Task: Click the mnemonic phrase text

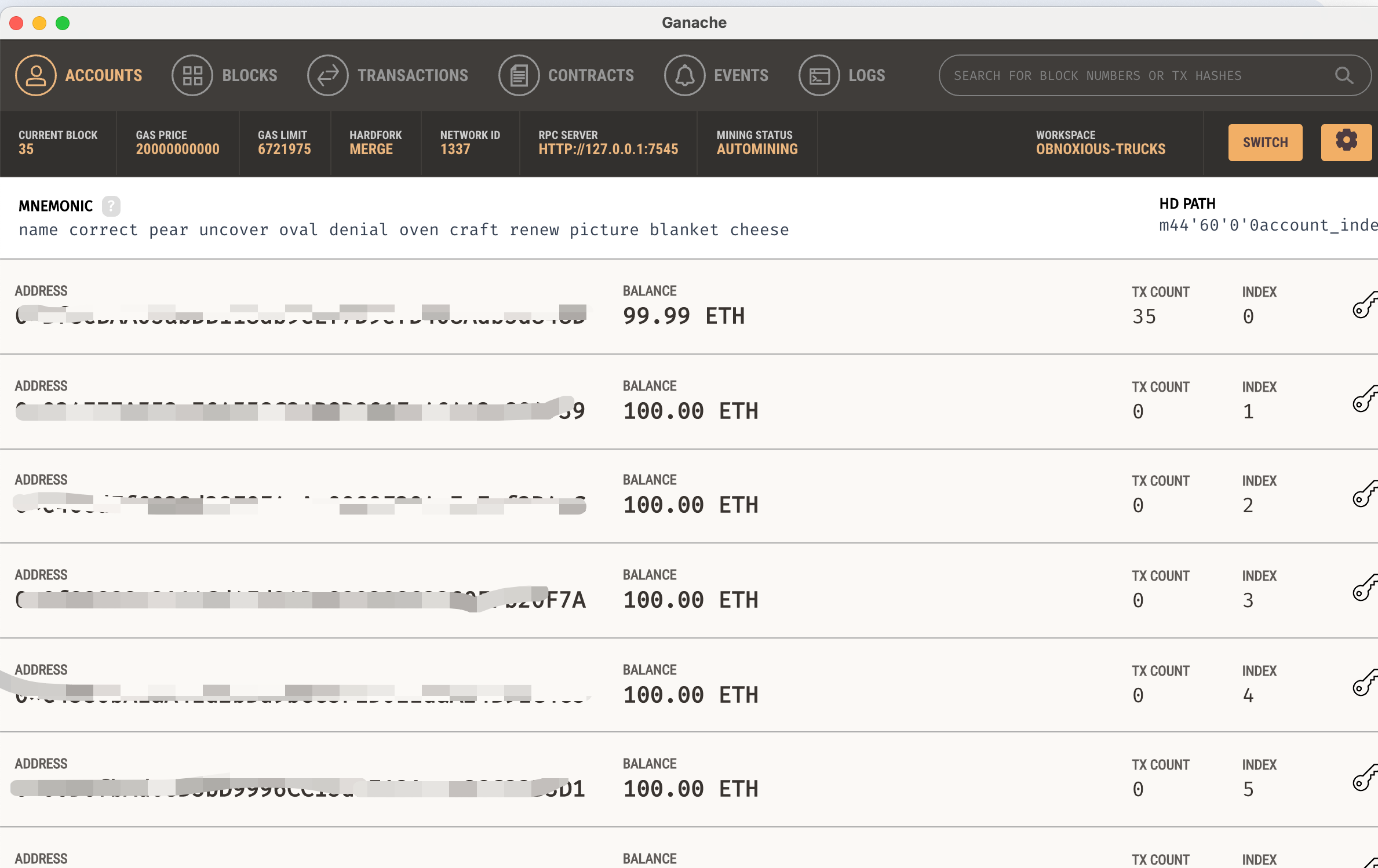Action: pyautogui.click(x=404, y=230)
